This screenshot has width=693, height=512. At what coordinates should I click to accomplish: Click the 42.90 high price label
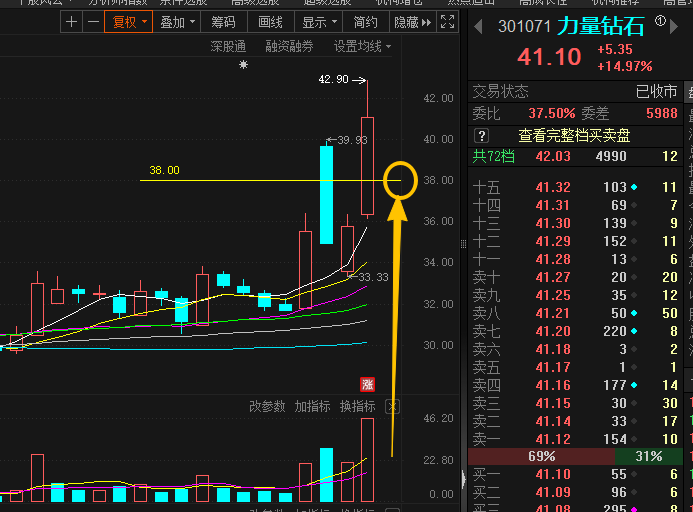(334, 80)
